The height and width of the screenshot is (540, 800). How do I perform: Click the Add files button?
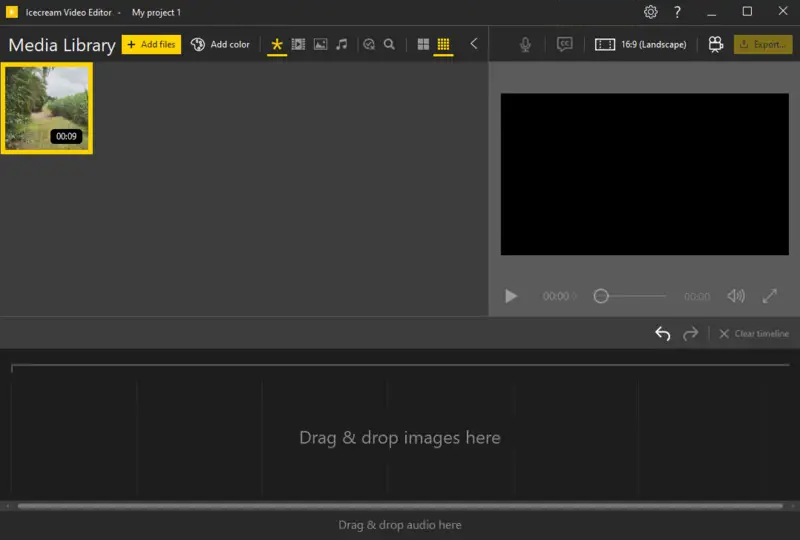pos(151,45)
